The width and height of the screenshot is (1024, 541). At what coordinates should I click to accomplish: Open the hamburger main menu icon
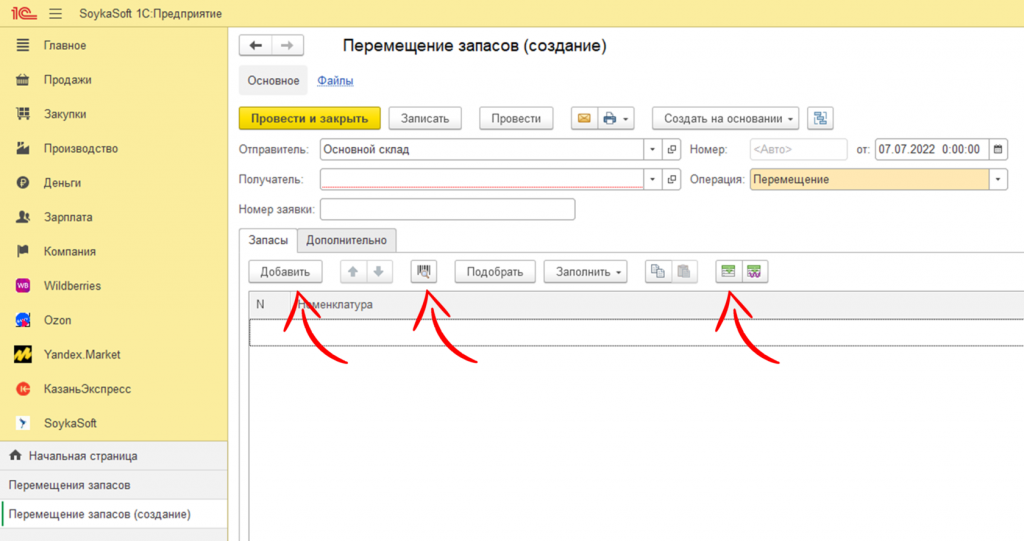click(x=55, y=14)
